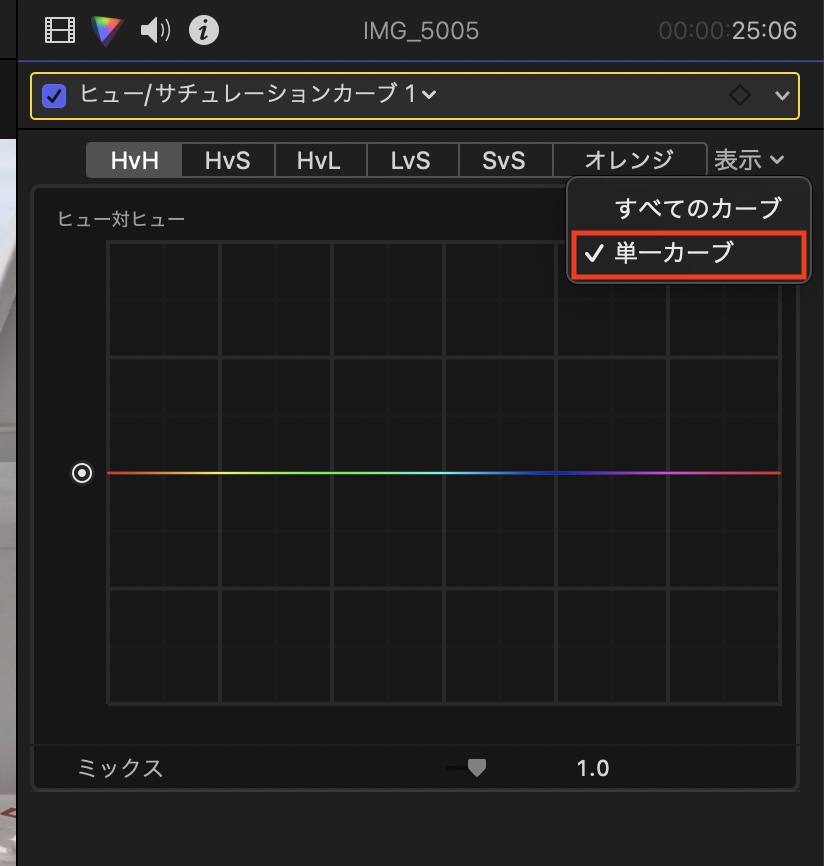Click the IMG_5005 clip name
Image resolution: width=824 pixels, height=866 pixels.
coord(421,31)
